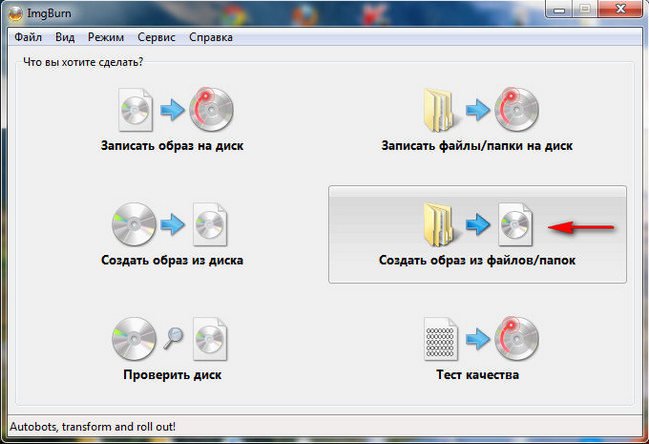
Task: Select Тест качества label
Action: [x=477, y=375]
